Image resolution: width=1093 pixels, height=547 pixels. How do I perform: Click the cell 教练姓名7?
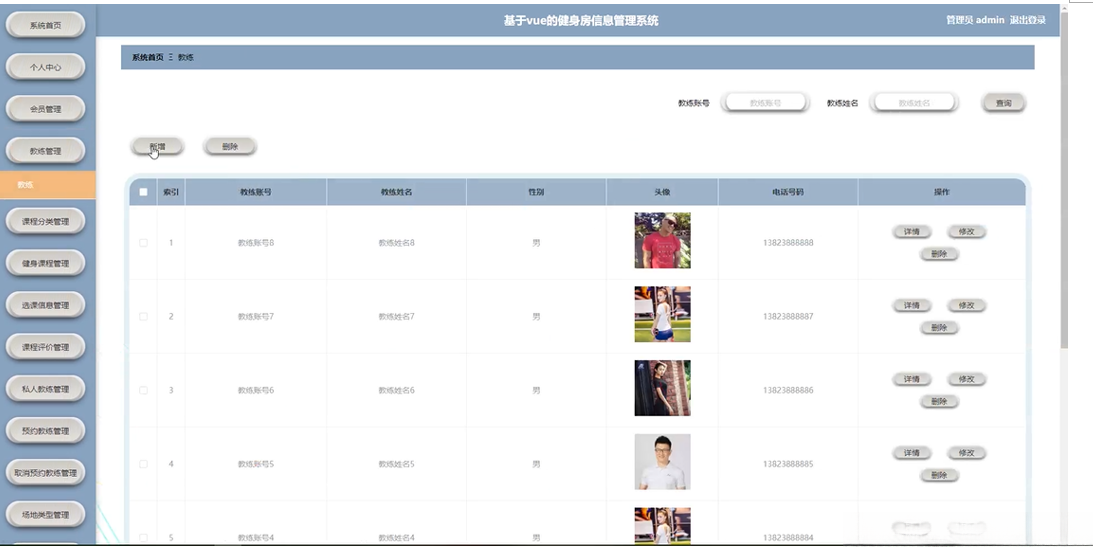397,316
